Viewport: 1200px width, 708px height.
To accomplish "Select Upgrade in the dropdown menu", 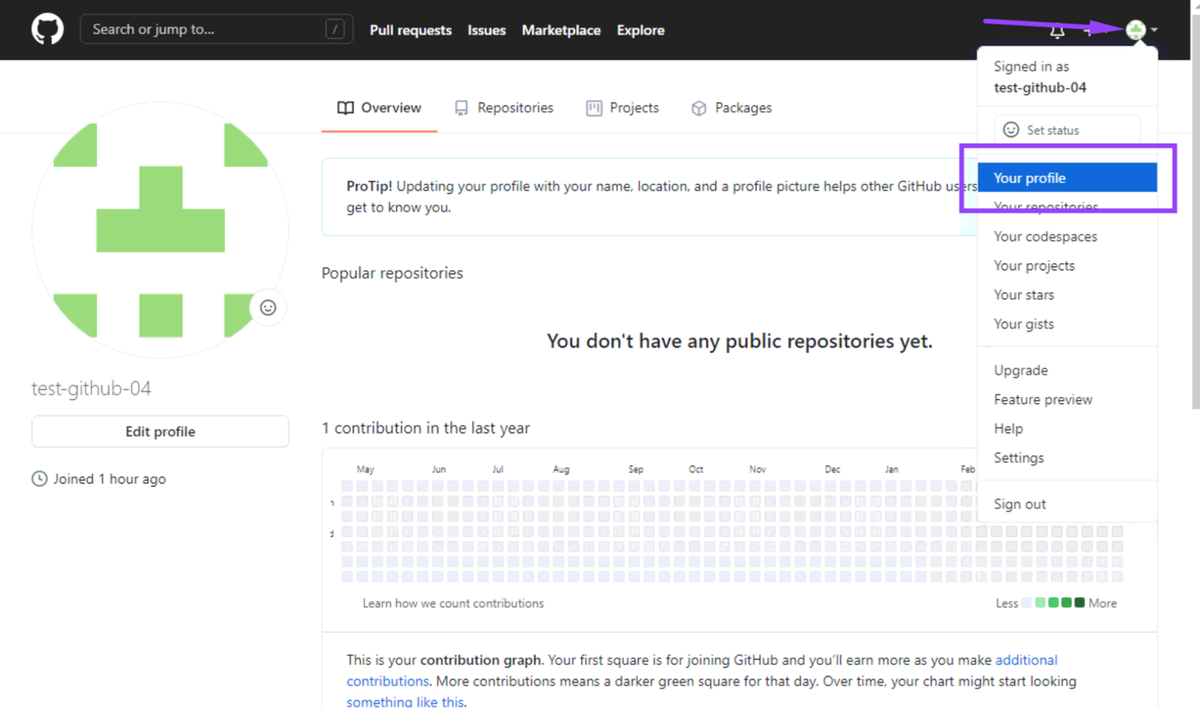I will click(x=1067, y=370).
